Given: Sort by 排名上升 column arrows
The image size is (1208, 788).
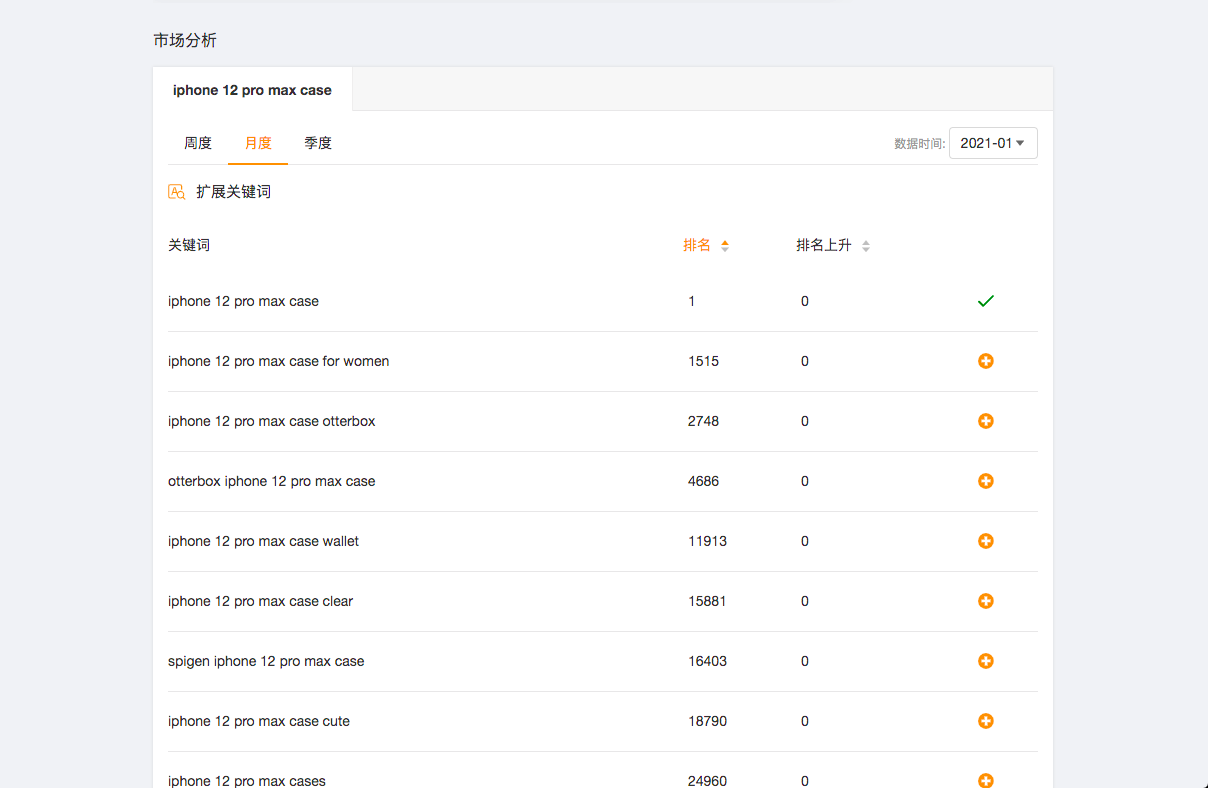Looking at the screenshot, I should (x=866, y=246).
